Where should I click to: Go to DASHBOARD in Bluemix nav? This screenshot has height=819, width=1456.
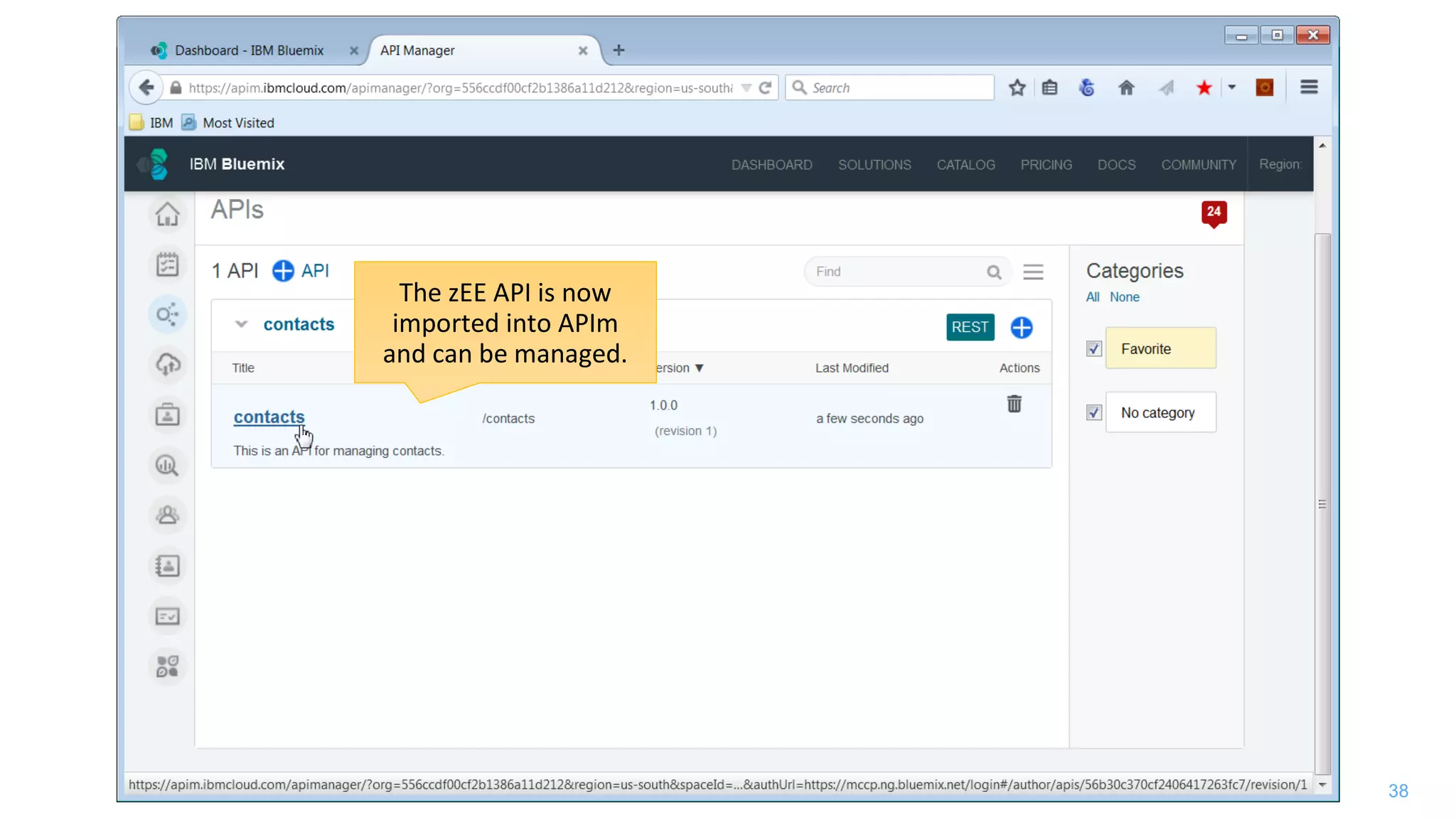(771, 164)
